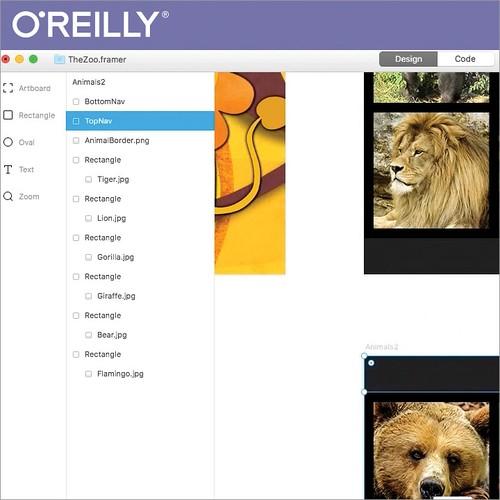Click the Oval tool label
500x500 pixels.
(27, 142)
